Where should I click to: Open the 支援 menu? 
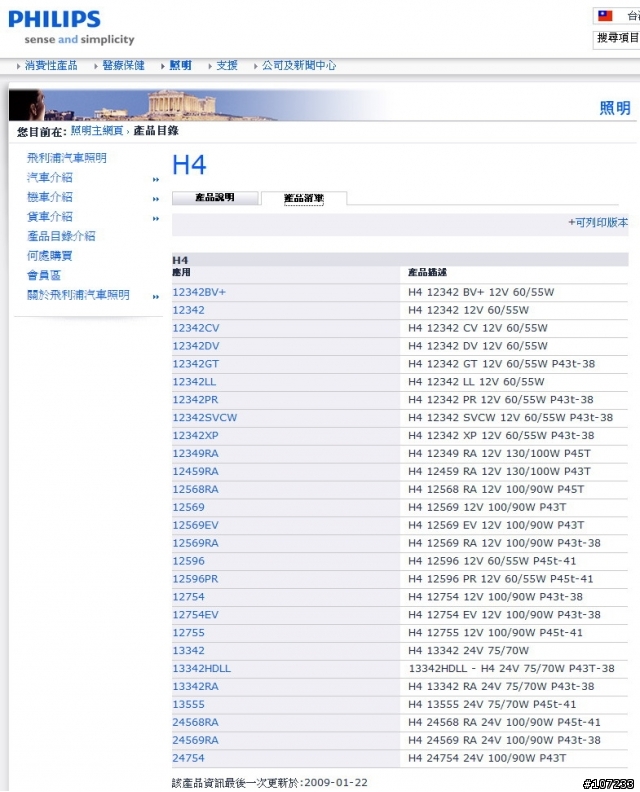click(x=227, y=66)
